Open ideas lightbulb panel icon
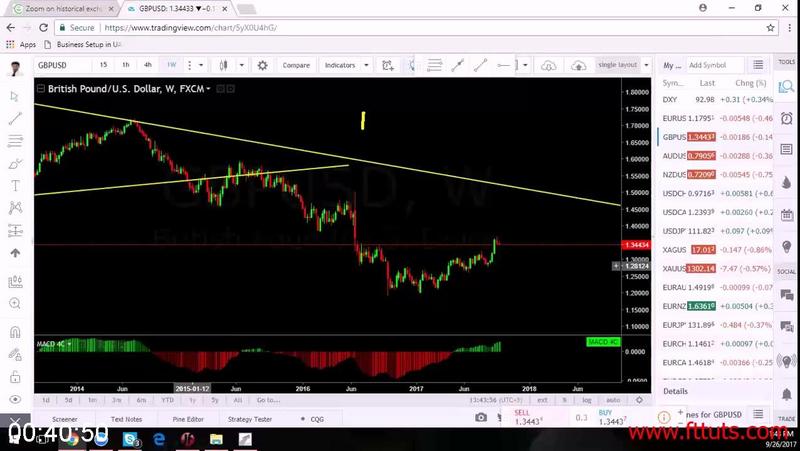The height and width of the screenshot is (451, 800). pyautogui.click(x=786, y=246)
